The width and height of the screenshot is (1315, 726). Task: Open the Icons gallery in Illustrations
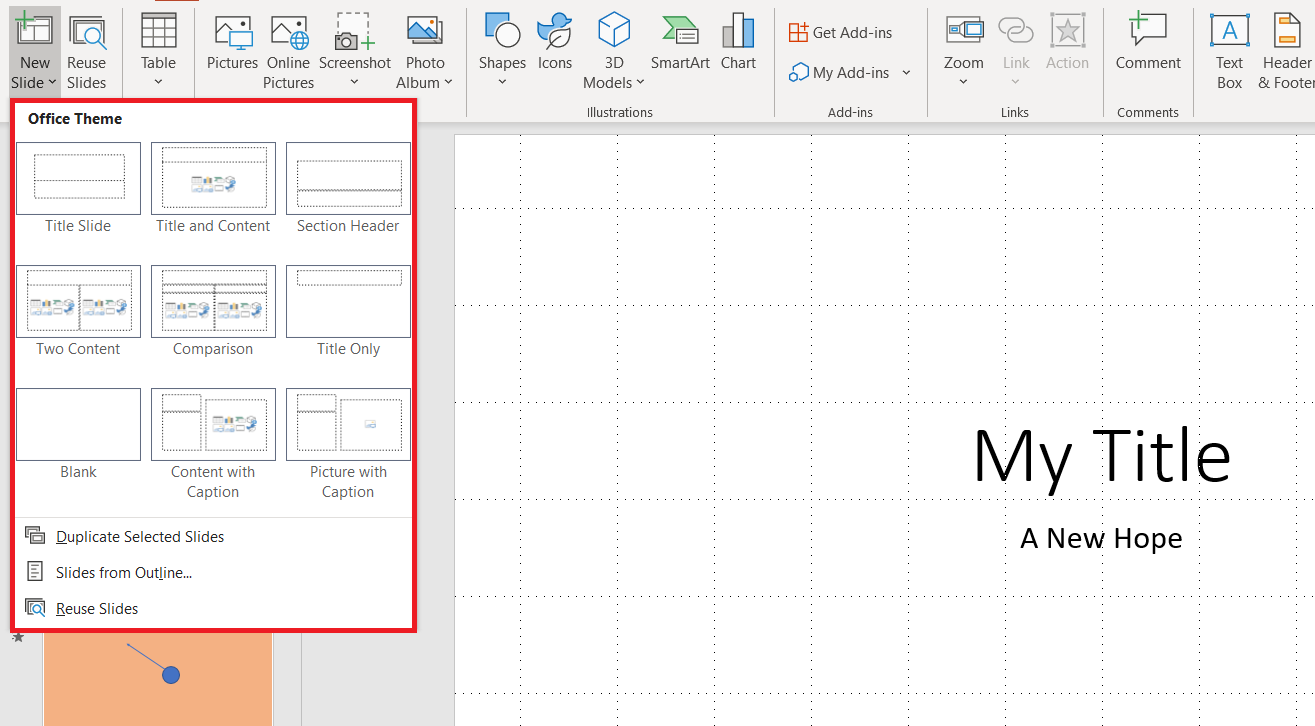[x=555, y=45]
